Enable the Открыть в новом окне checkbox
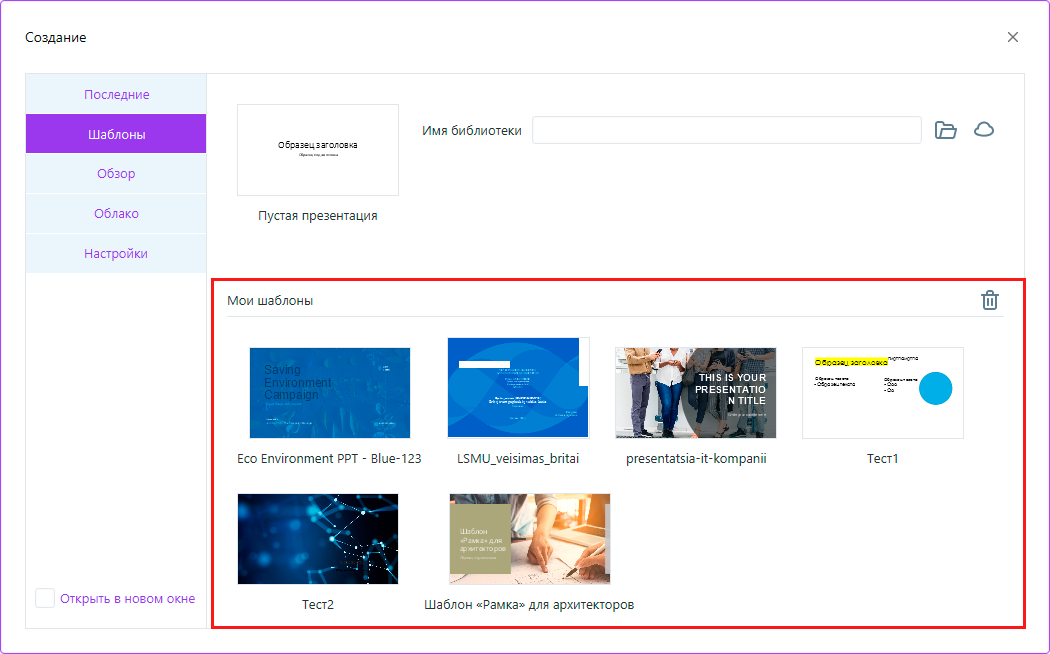Viewport: 1050px width, 654px height. click(45, 597)
